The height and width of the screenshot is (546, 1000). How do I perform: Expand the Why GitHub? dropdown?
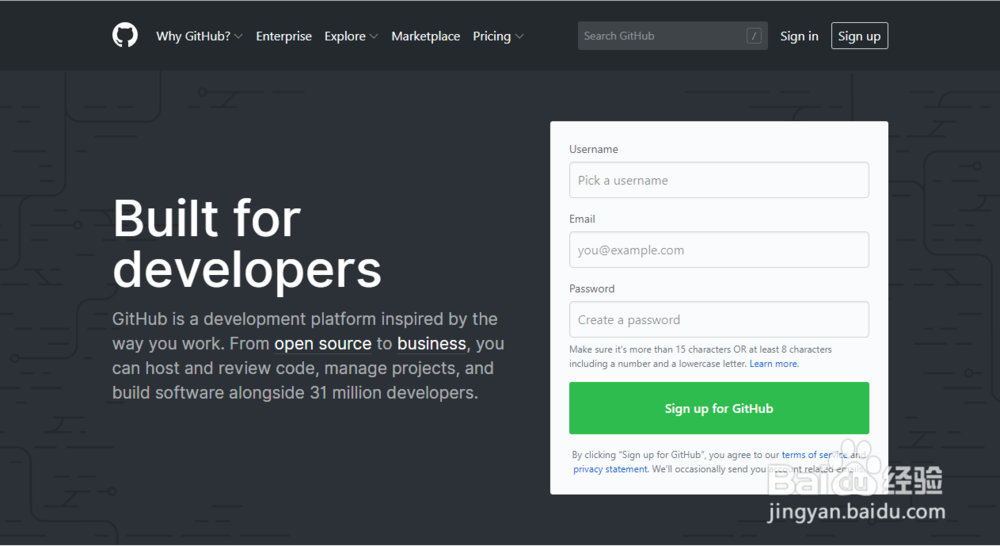click(x=199, y=36)
